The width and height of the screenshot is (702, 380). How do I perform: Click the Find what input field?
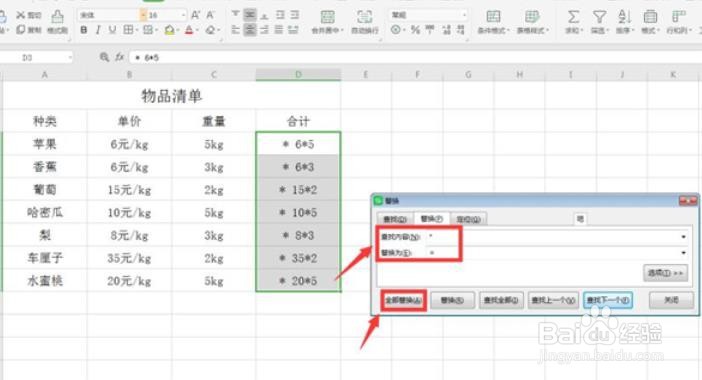(557, 236)
